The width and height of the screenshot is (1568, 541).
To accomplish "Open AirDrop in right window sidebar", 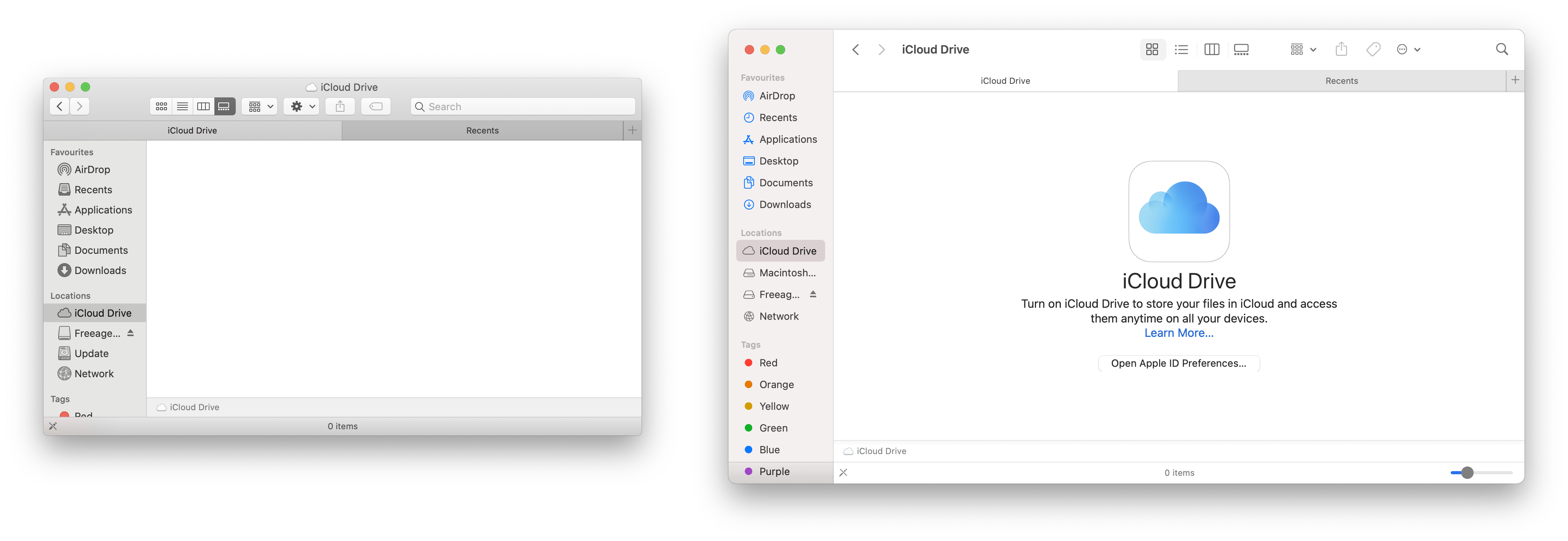I will [781, 95].
